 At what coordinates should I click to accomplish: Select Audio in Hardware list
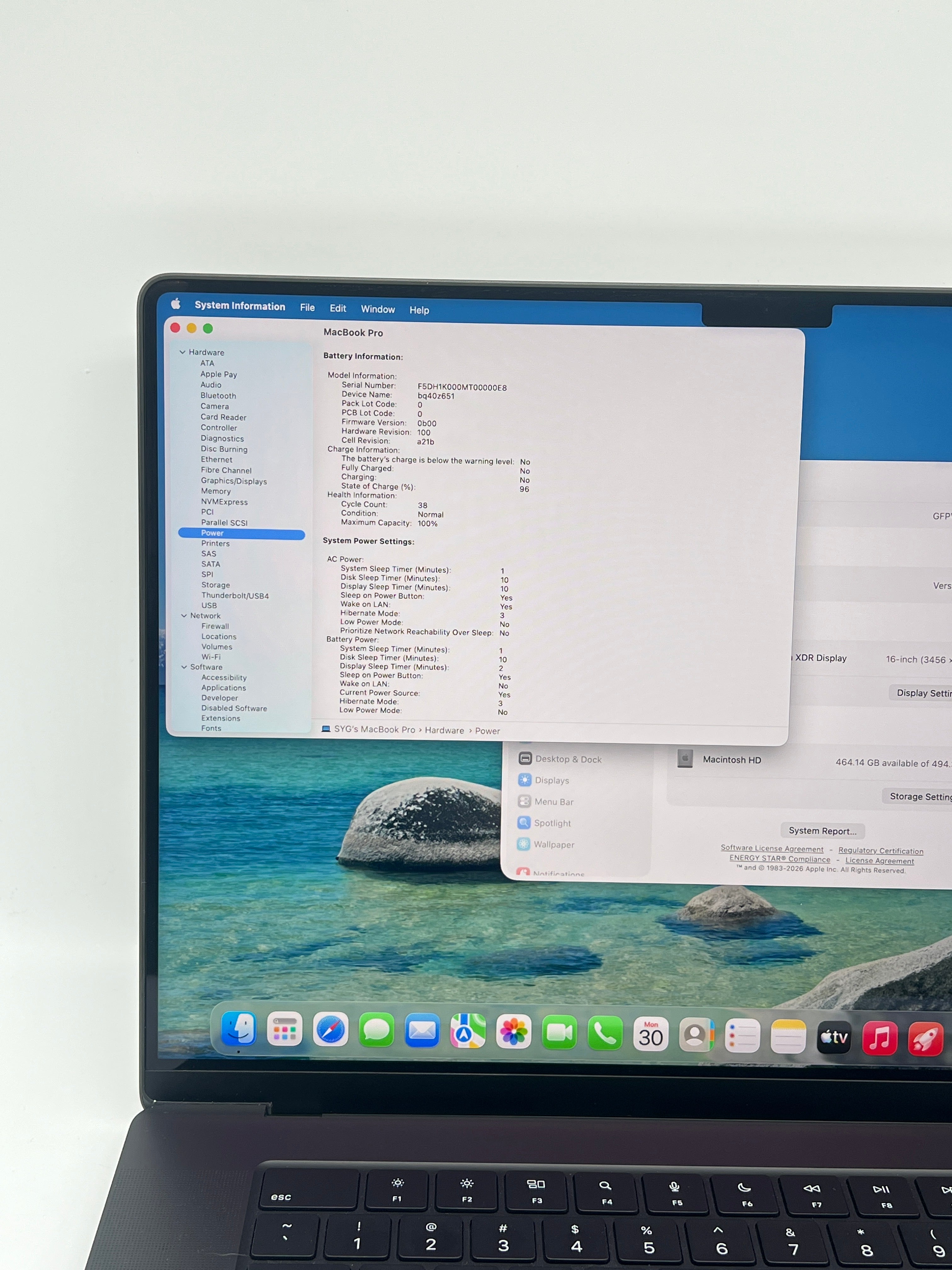(211, 385)
